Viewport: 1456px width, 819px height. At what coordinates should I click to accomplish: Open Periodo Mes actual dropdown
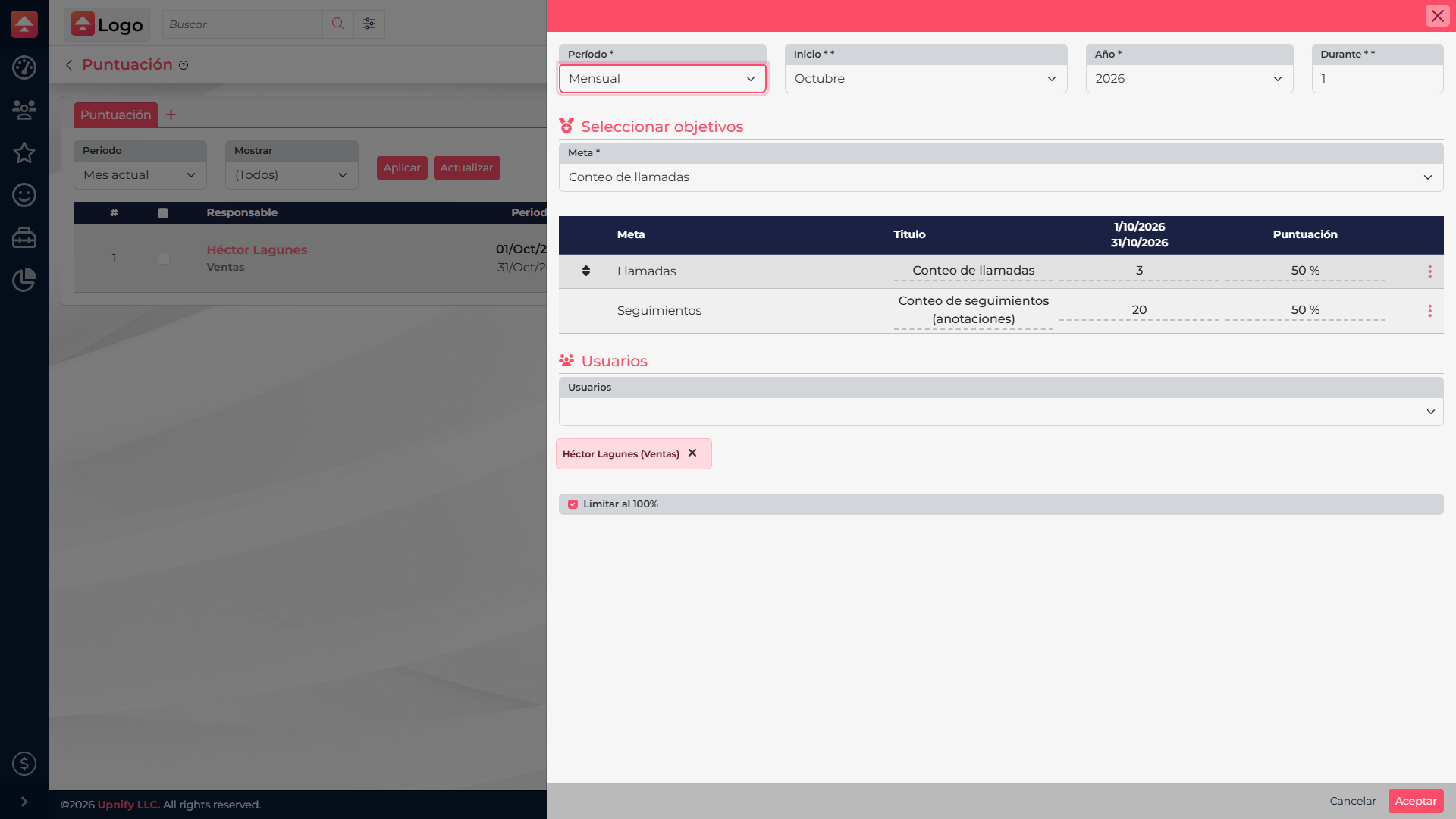point(140,175)
